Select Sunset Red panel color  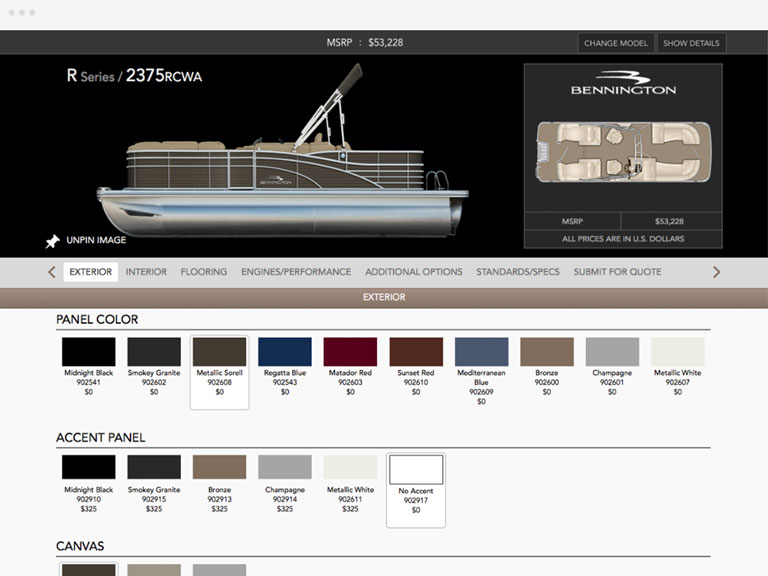tap(416, 352)
